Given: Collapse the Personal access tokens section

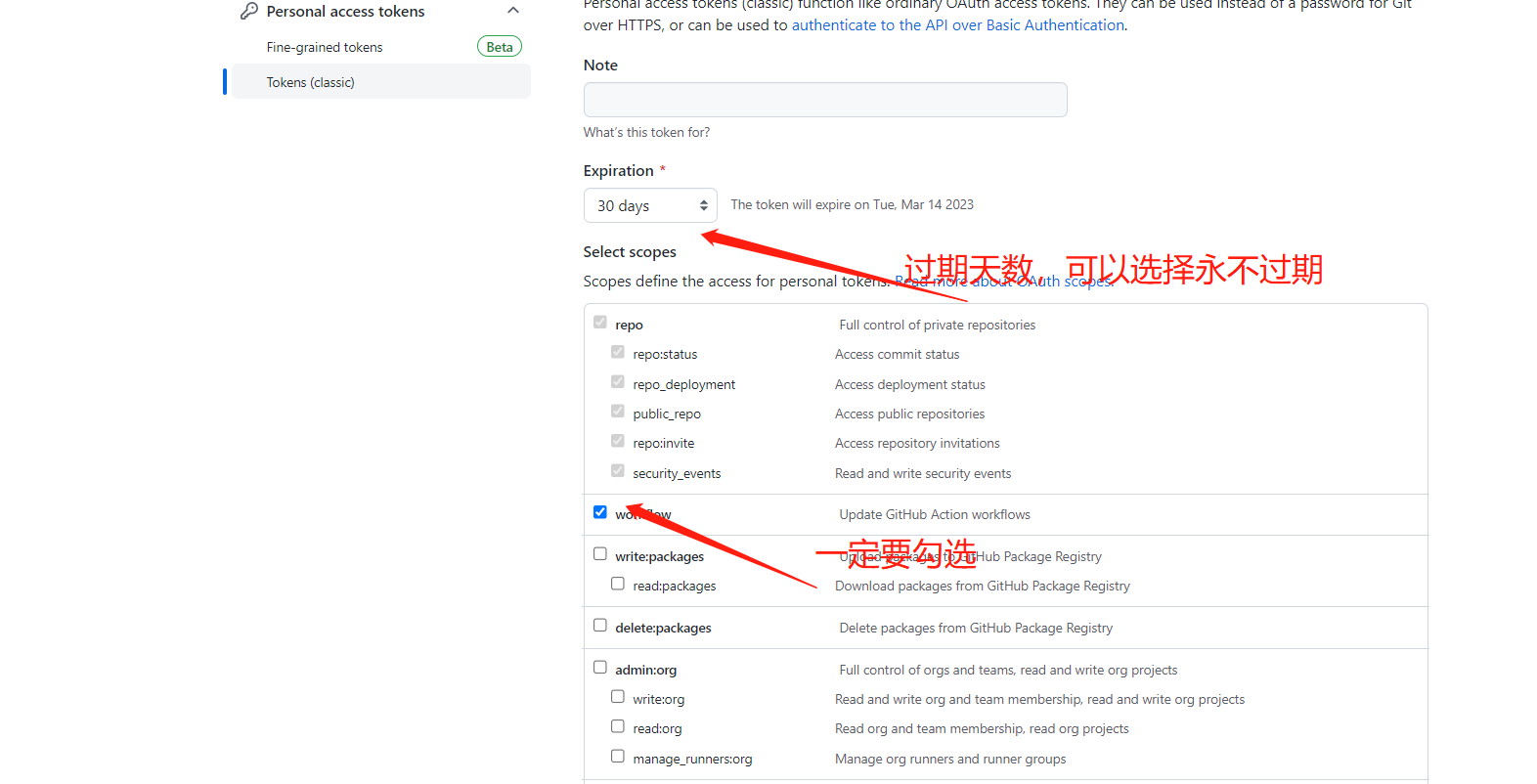Looking at the screenshot, I should (x=512, y=11).
